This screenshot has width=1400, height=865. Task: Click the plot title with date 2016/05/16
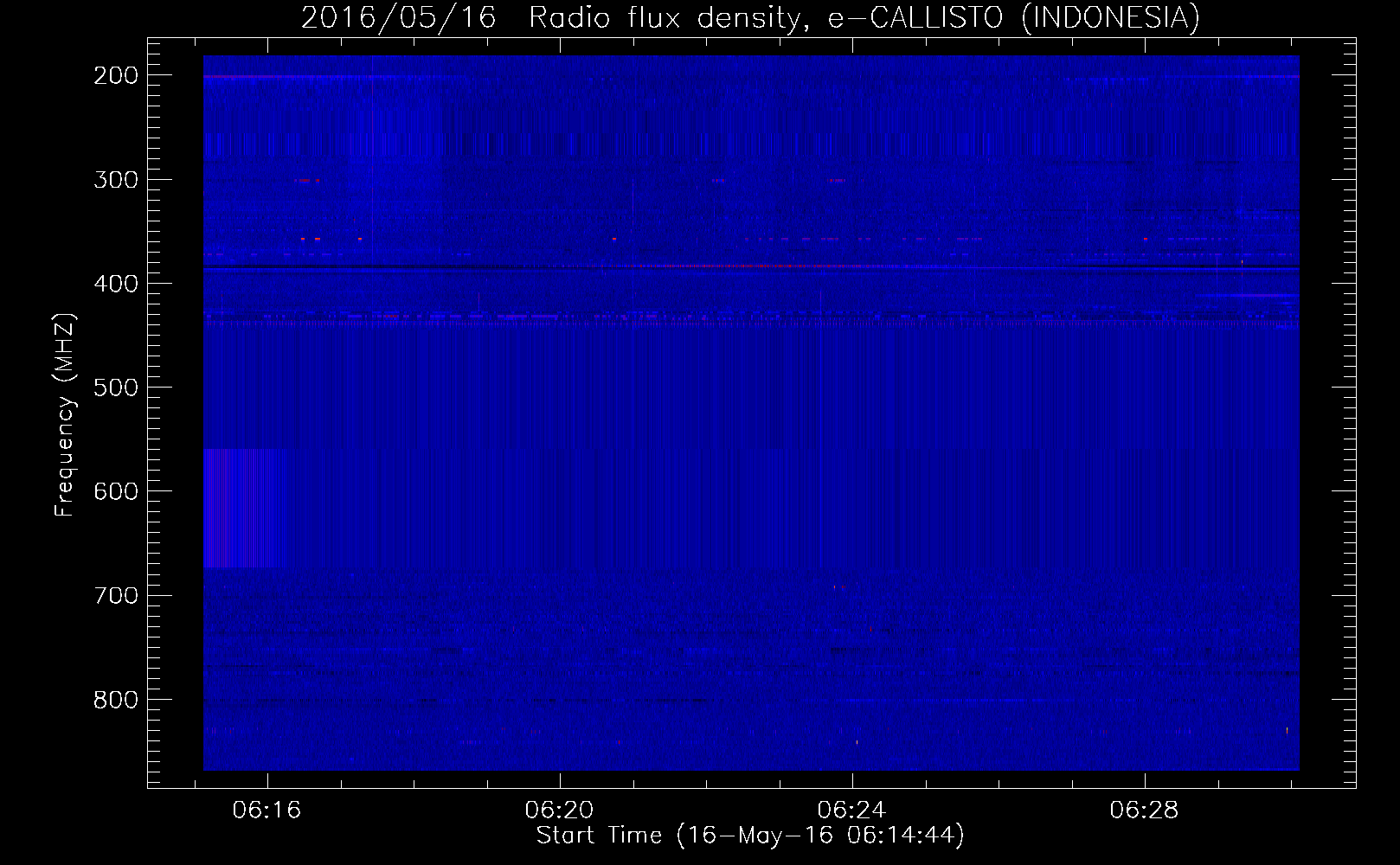750,17
